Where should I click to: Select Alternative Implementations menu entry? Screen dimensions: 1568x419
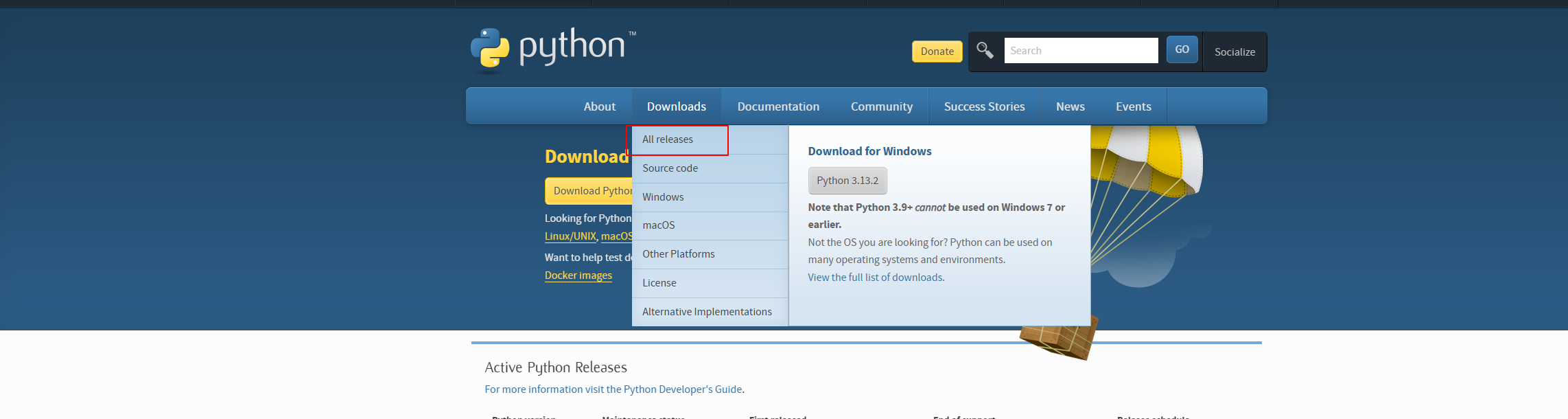pos(707,312)
